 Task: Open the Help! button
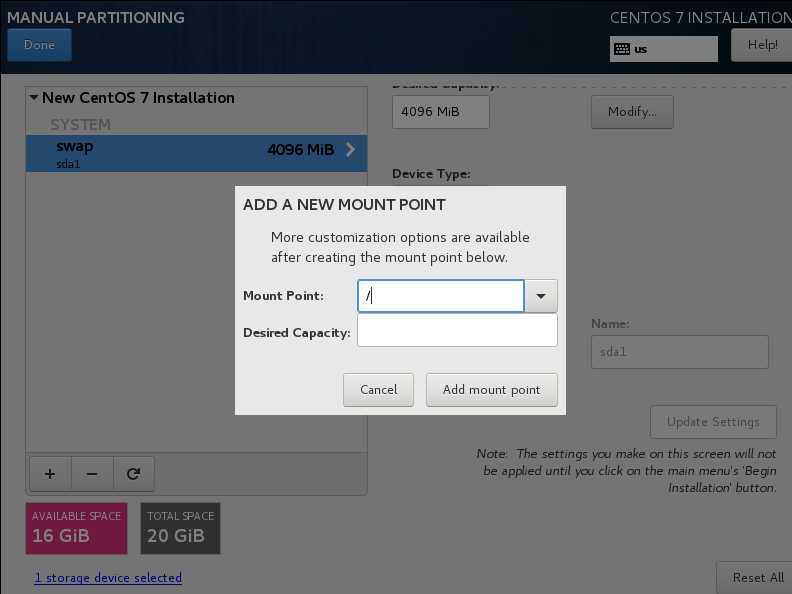tap(762, 45)
